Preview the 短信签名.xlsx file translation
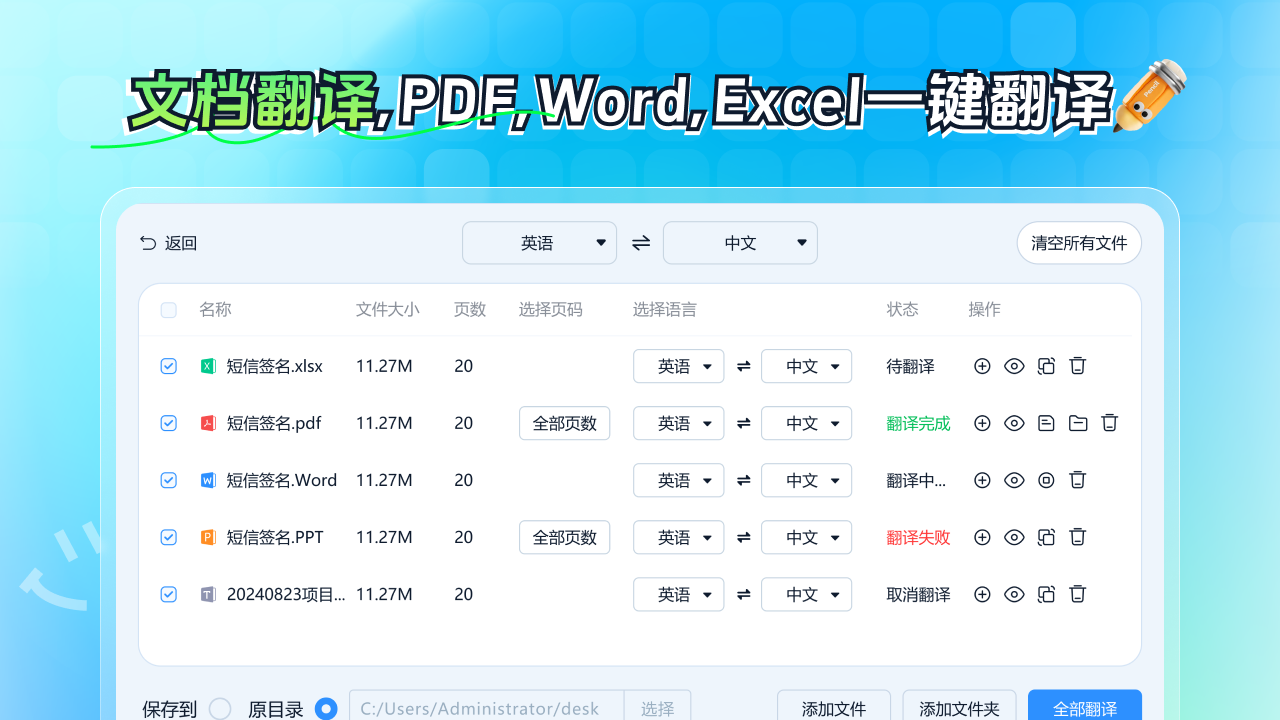 click(x=1014, y=366)
